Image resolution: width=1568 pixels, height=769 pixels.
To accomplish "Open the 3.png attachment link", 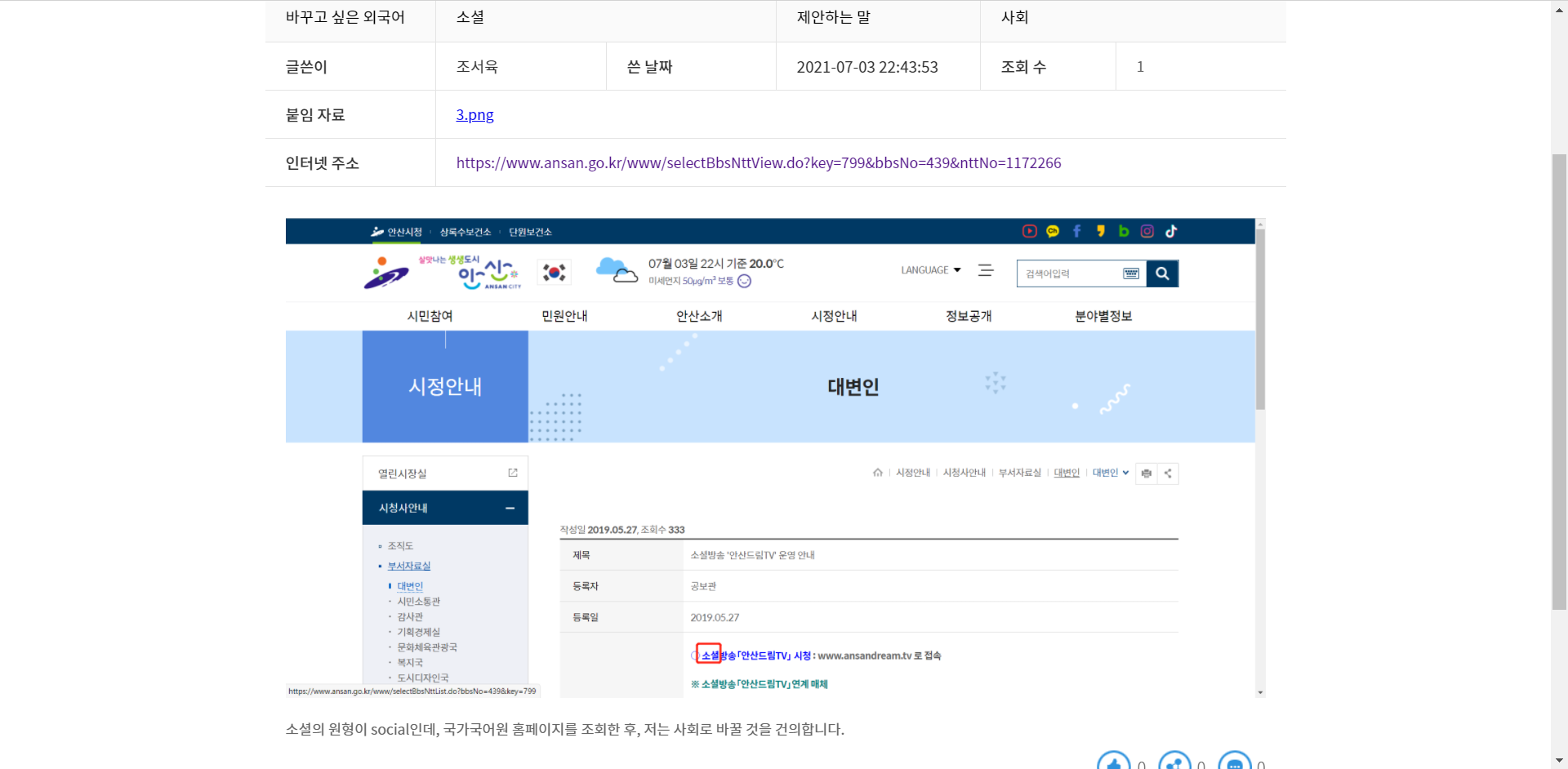I will tap(474, 115).
